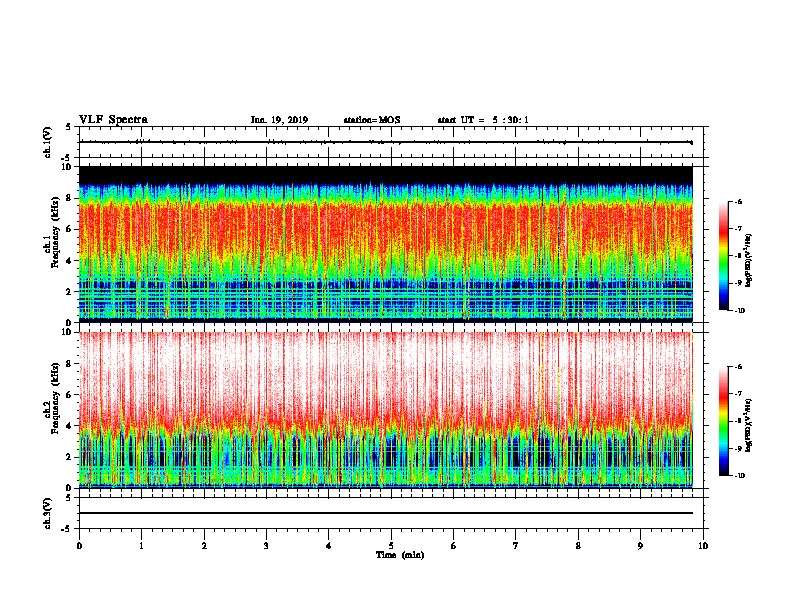Click the lower ch.2 color scale bar

pos(724,421)
